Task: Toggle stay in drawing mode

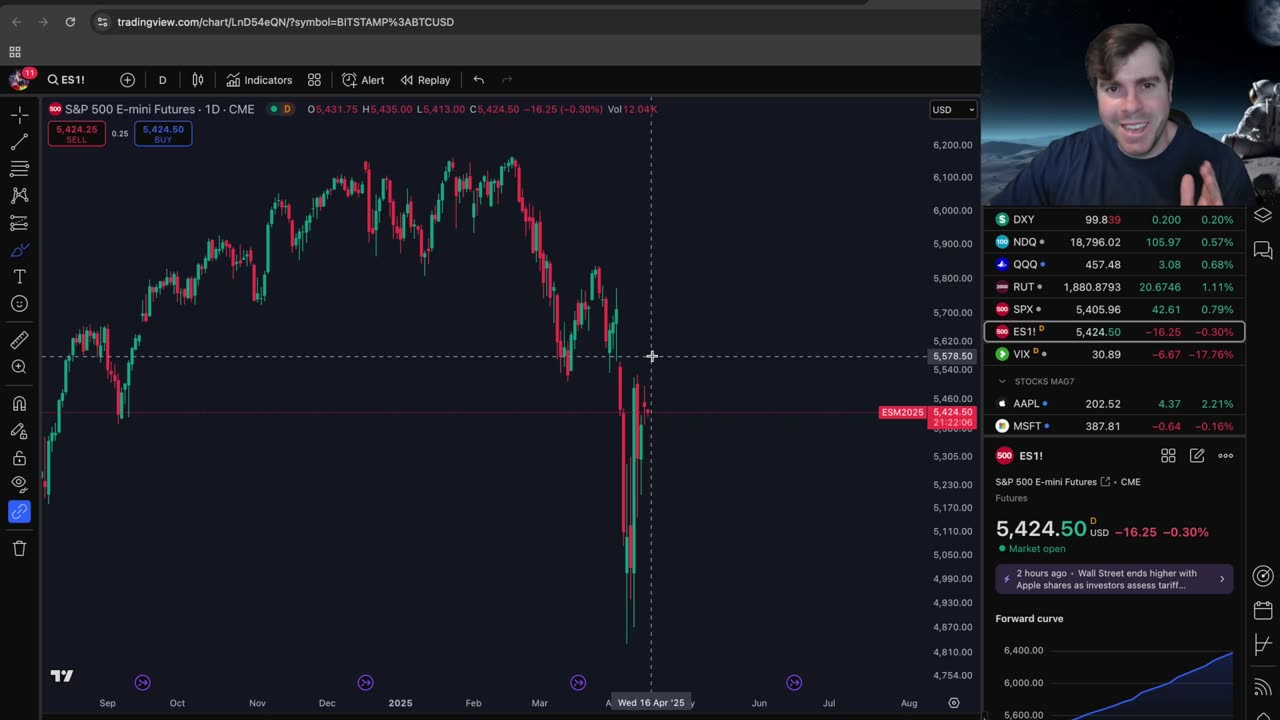Action: pos(19,431)
